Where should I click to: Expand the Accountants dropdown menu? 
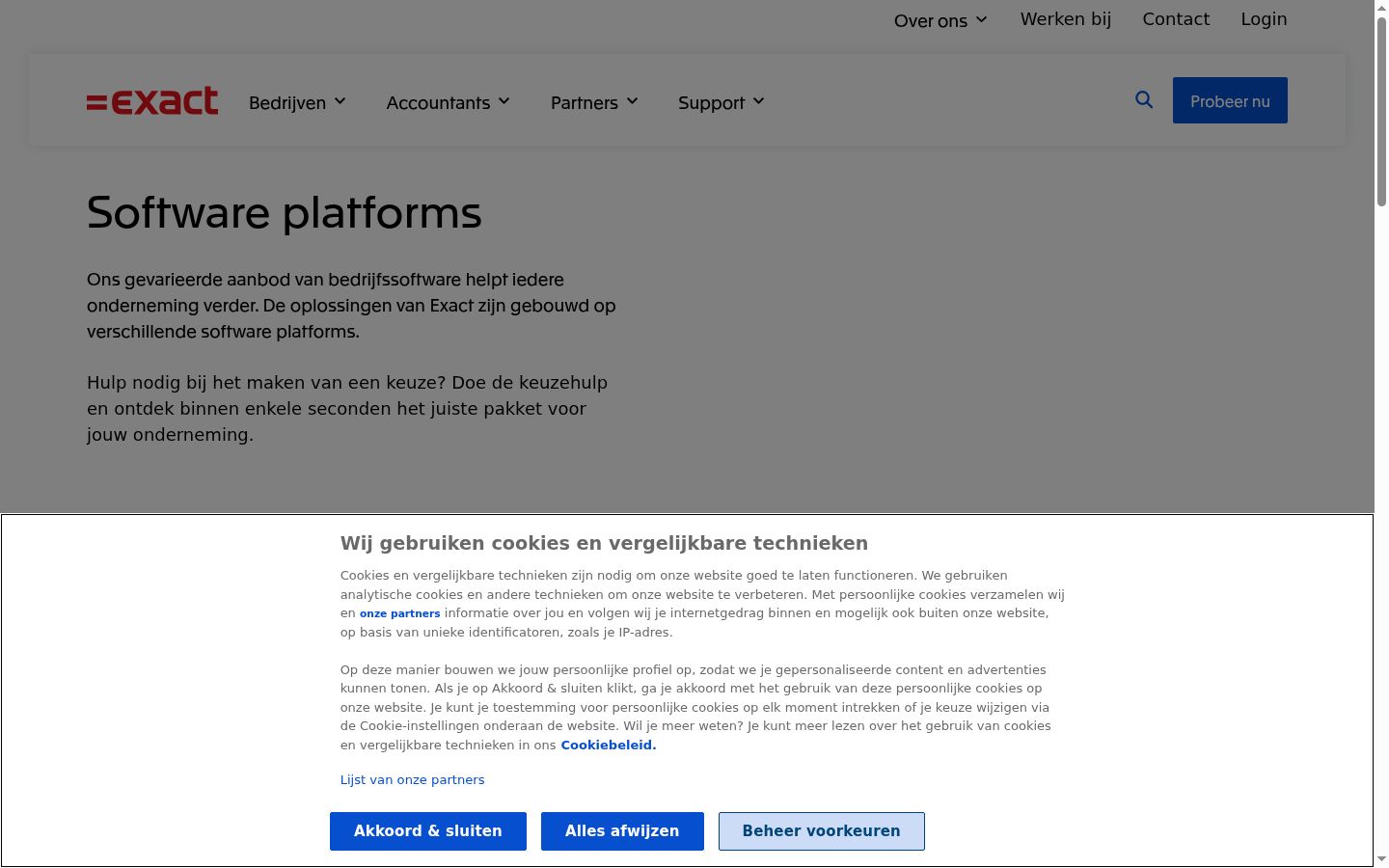448,102
